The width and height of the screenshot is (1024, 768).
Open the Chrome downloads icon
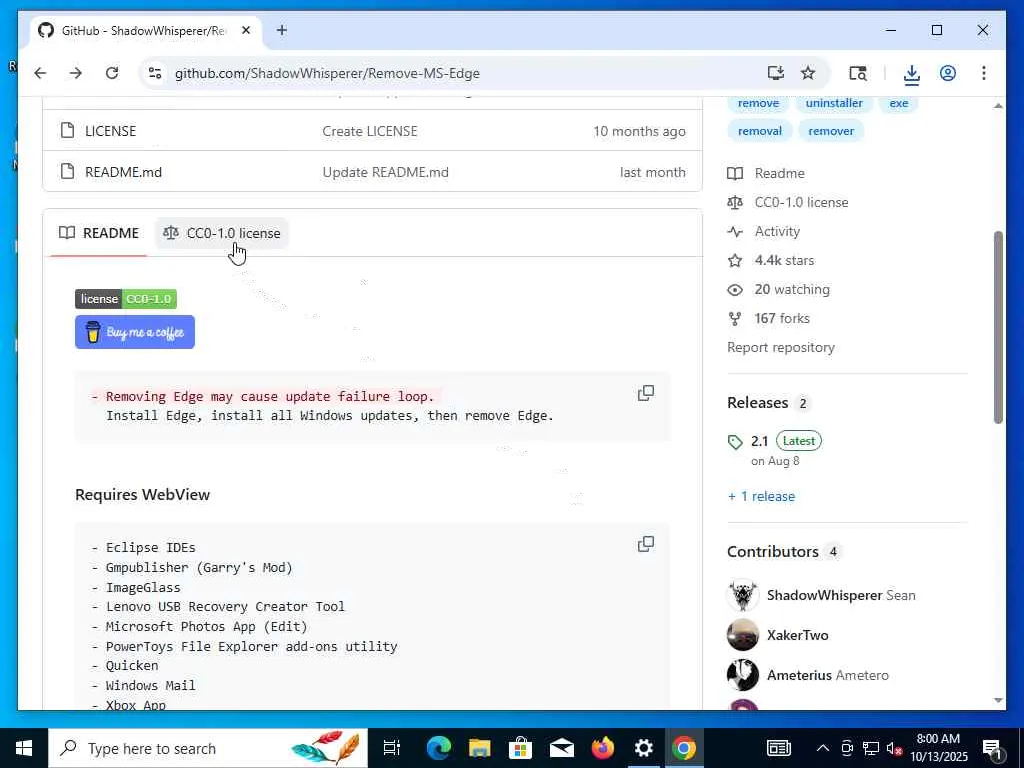pyautogui.click(x=912, y=74)
